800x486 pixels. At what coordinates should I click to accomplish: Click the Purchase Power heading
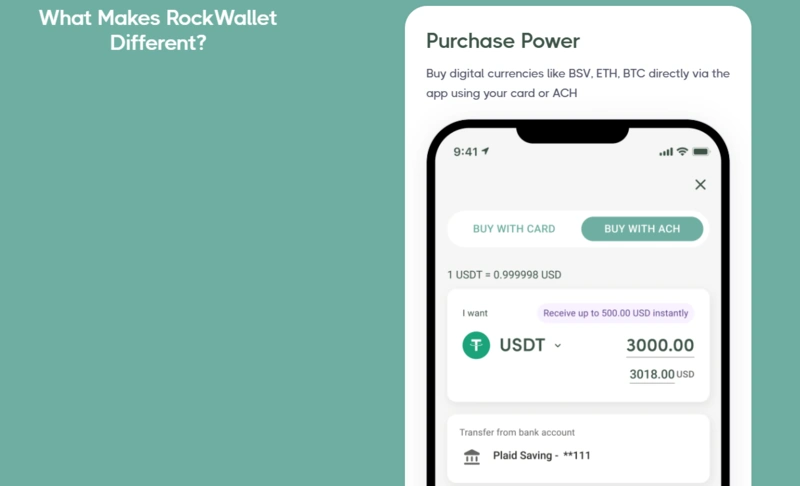click(x=503, y=41)
